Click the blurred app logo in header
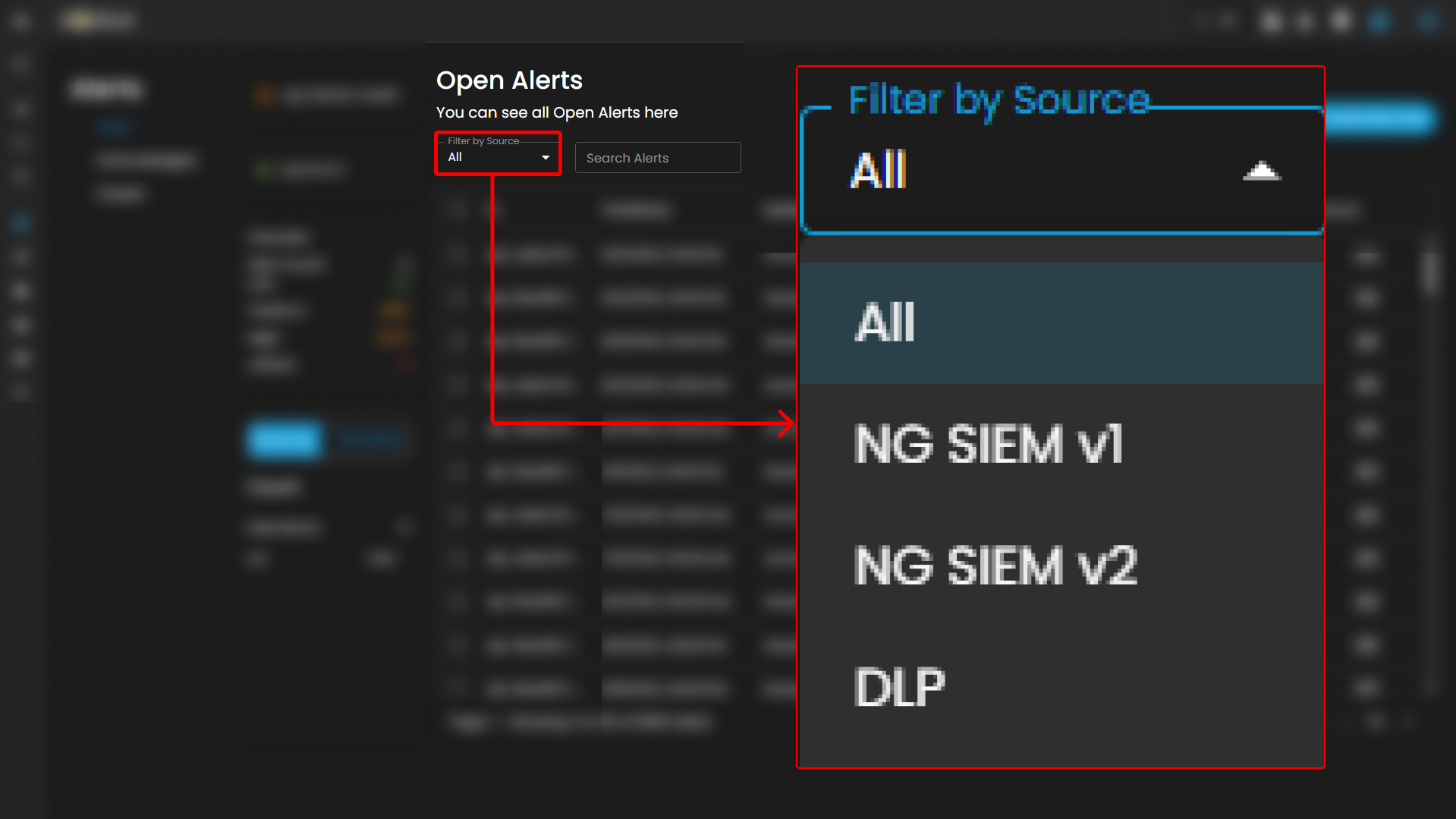 coord(99,20)
